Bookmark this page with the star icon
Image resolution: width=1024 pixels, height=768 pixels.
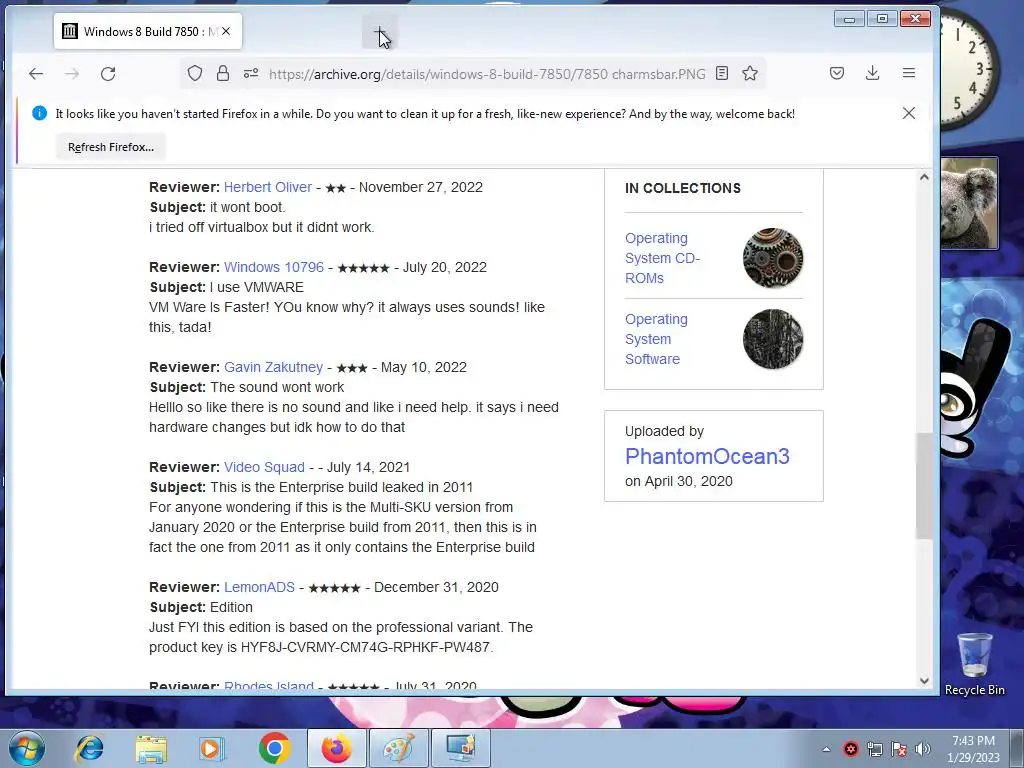point(750,73)
